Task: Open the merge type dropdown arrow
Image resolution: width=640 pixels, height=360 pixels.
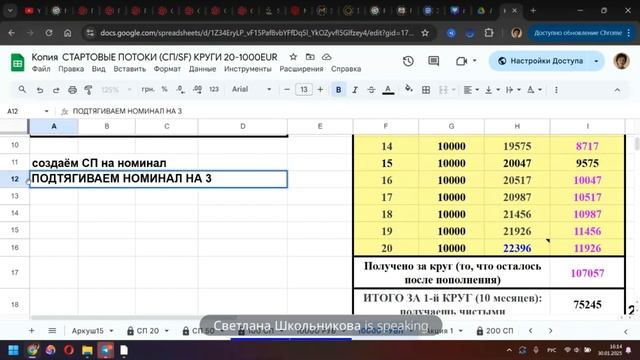Action: click(453, 90)
